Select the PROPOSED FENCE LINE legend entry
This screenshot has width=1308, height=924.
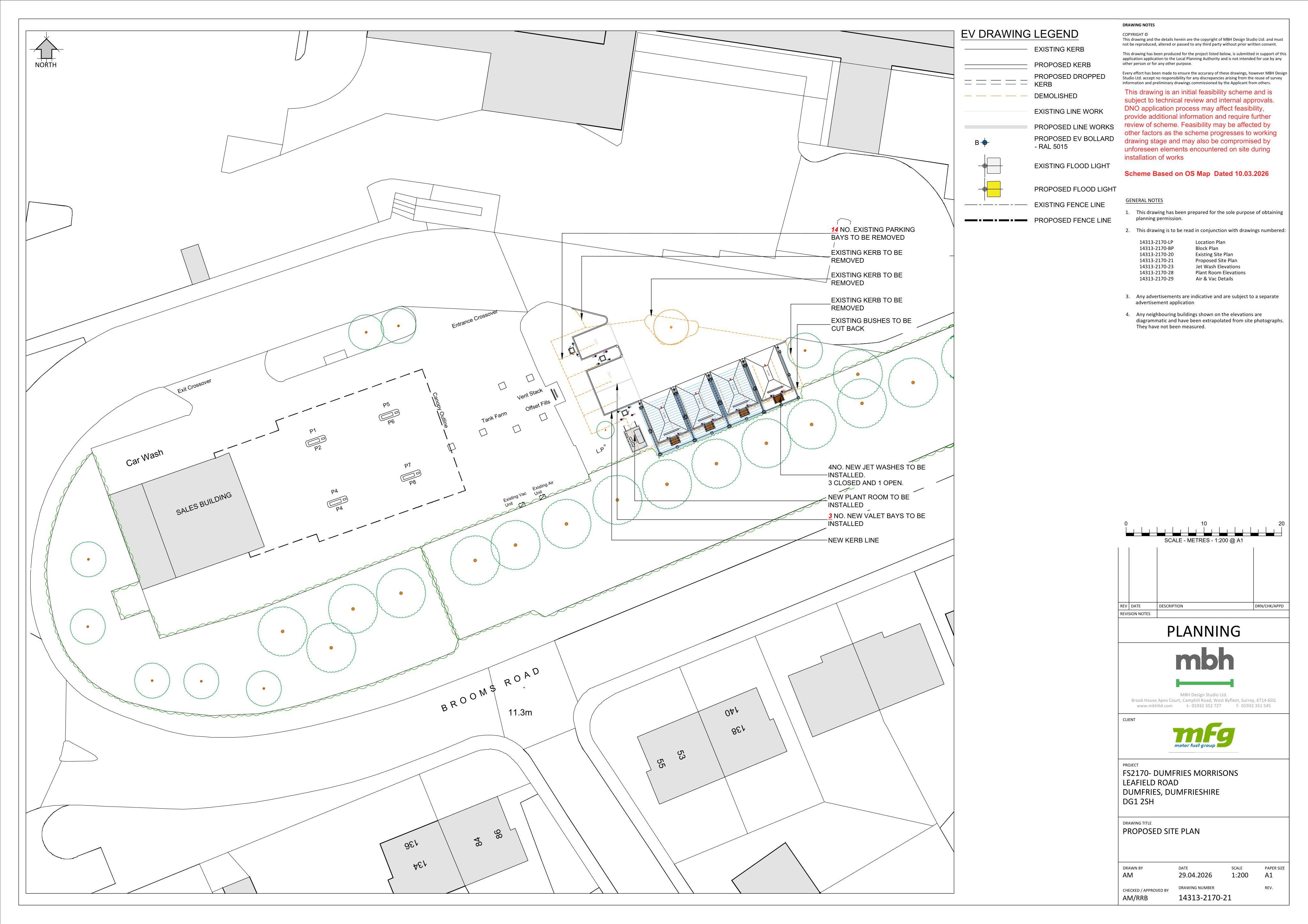click(1073, 220)
